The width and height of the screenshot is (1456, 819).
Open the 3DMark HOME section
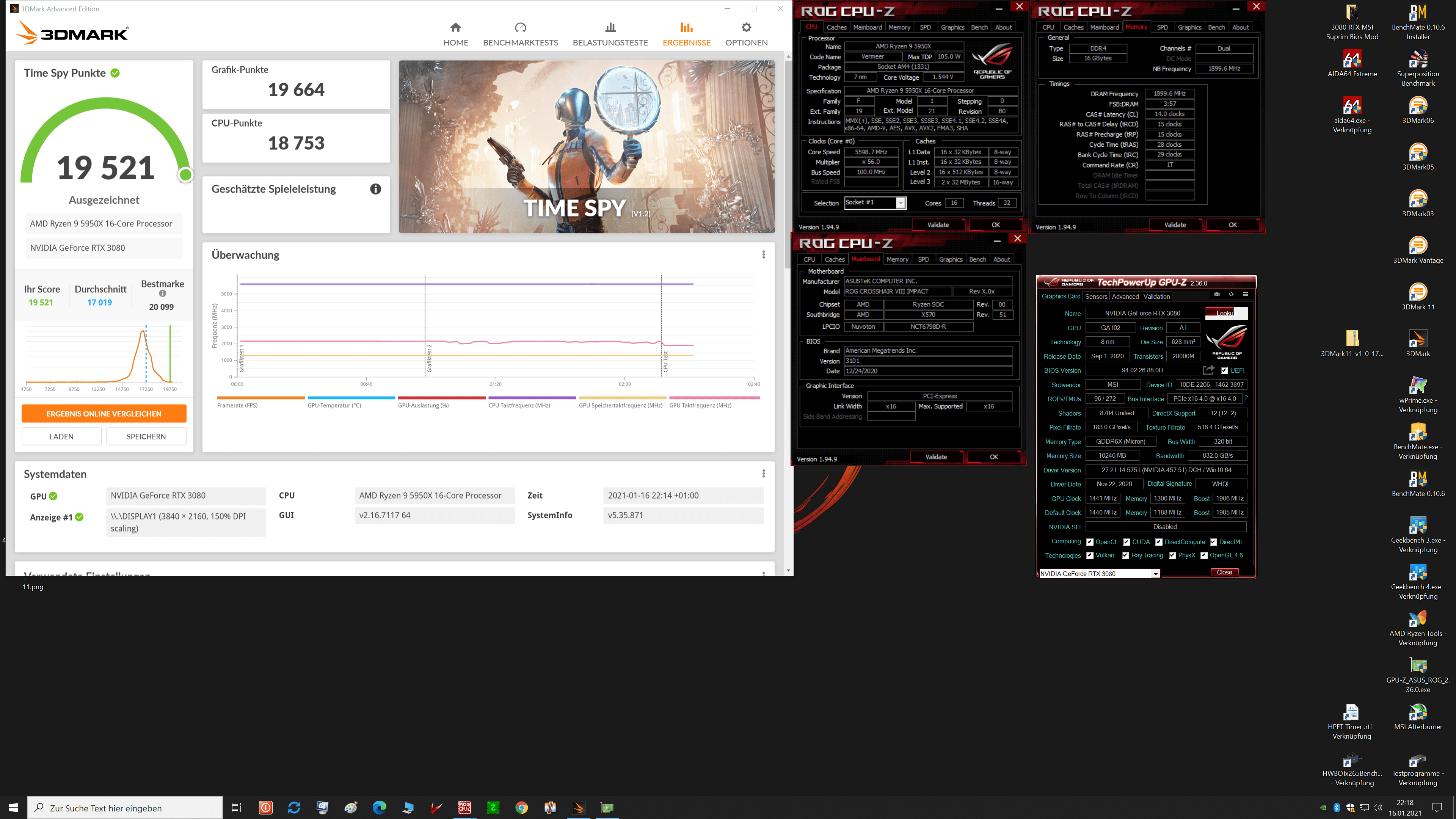pyautogui.click(x=455, y=34)
